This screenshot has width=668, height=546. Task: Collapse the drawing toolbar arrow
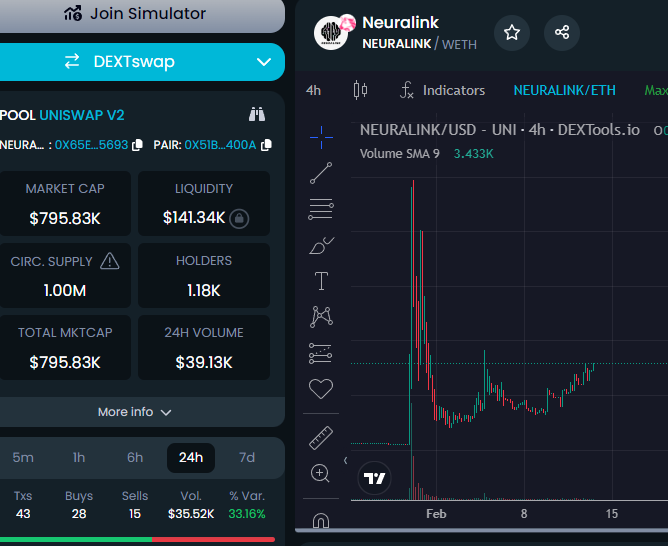click(x=346, y=460)
